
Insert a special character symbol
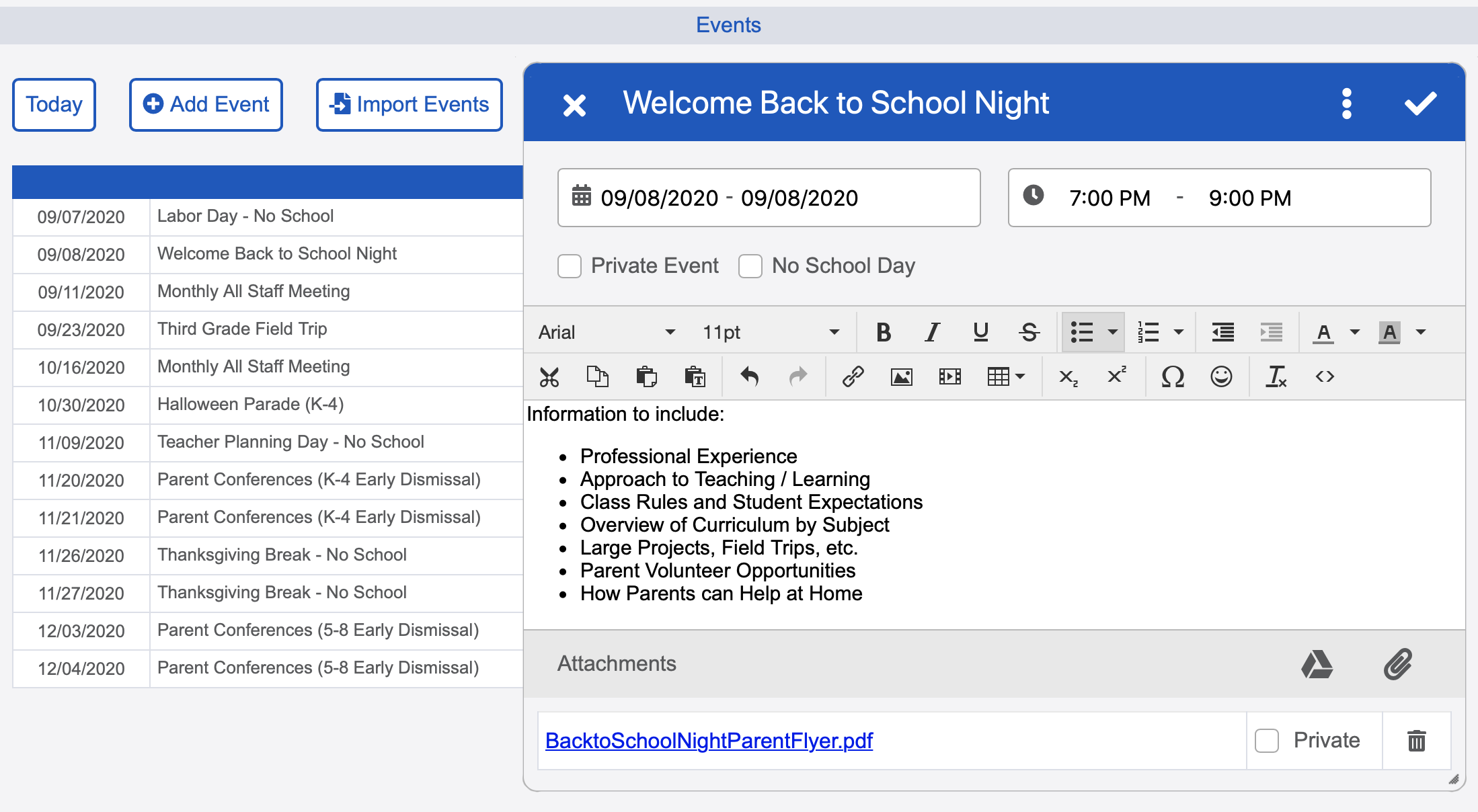[1172, 376]
